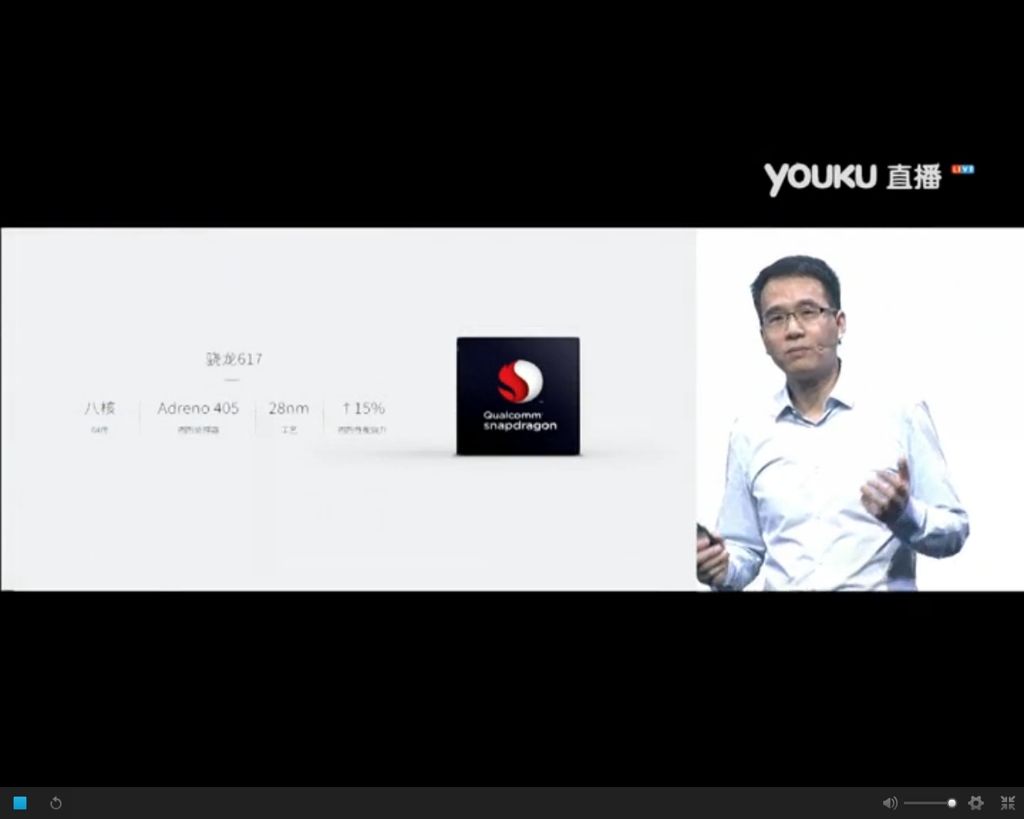Screen dimensions: 1024x819
Task: Click the ↑15% figure on the slide
Action: coord(362,408)
